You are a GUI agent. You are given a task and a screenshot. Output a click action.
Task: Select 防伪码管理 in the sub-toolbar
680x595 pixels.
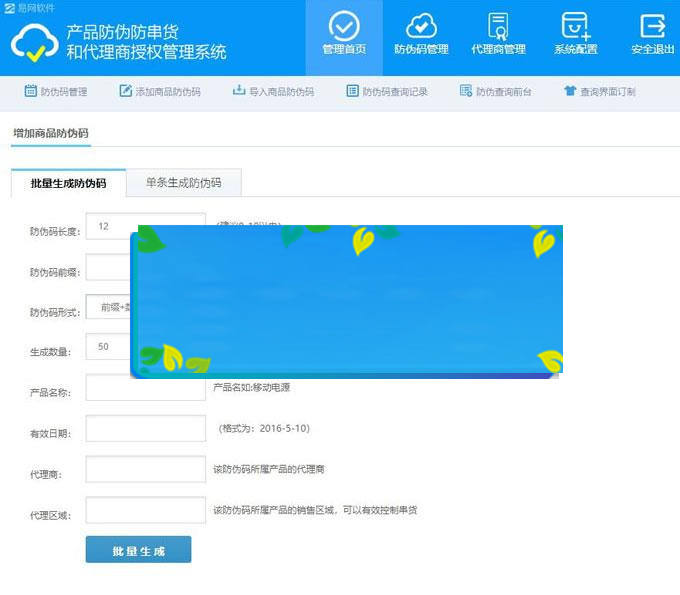coord(56,92)
